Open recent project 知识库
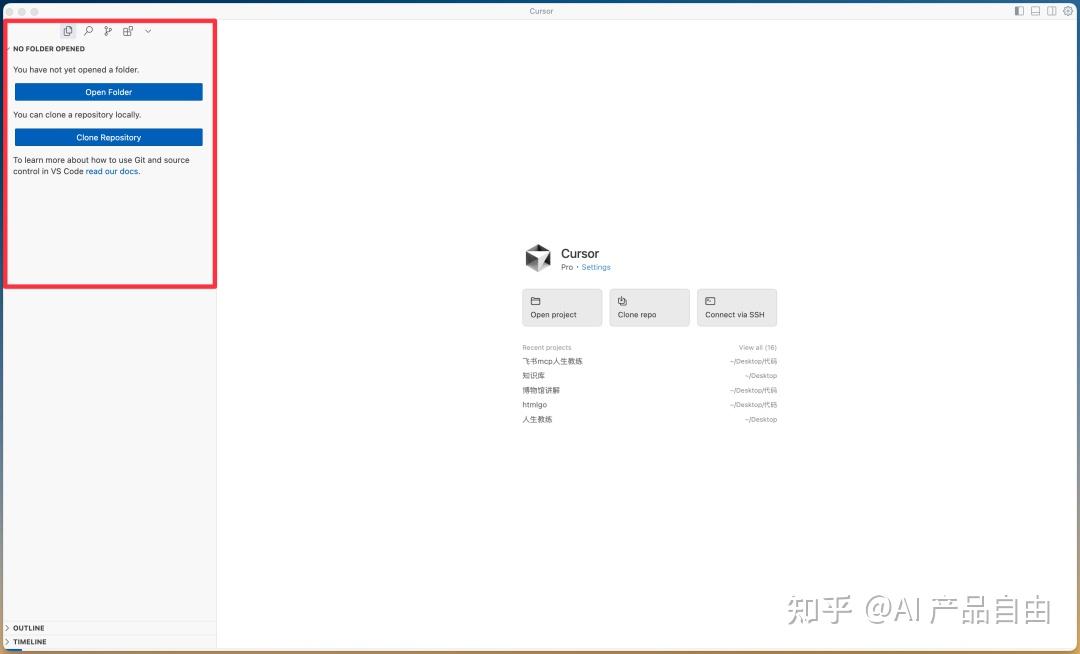Viewport: 1080px width, 654px height. tap(650, 376)
